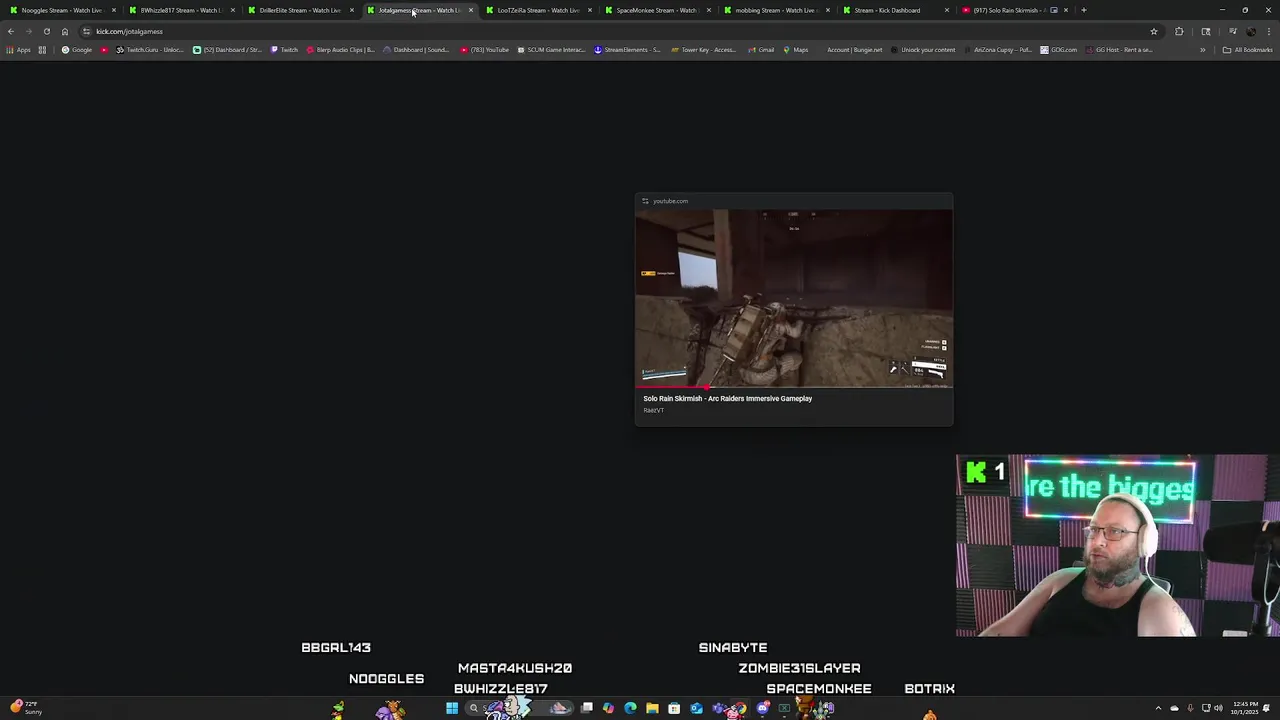The image size is (1280, 720).
Task: Open the browser extensions menu
Action: (x=1179, y=31)
